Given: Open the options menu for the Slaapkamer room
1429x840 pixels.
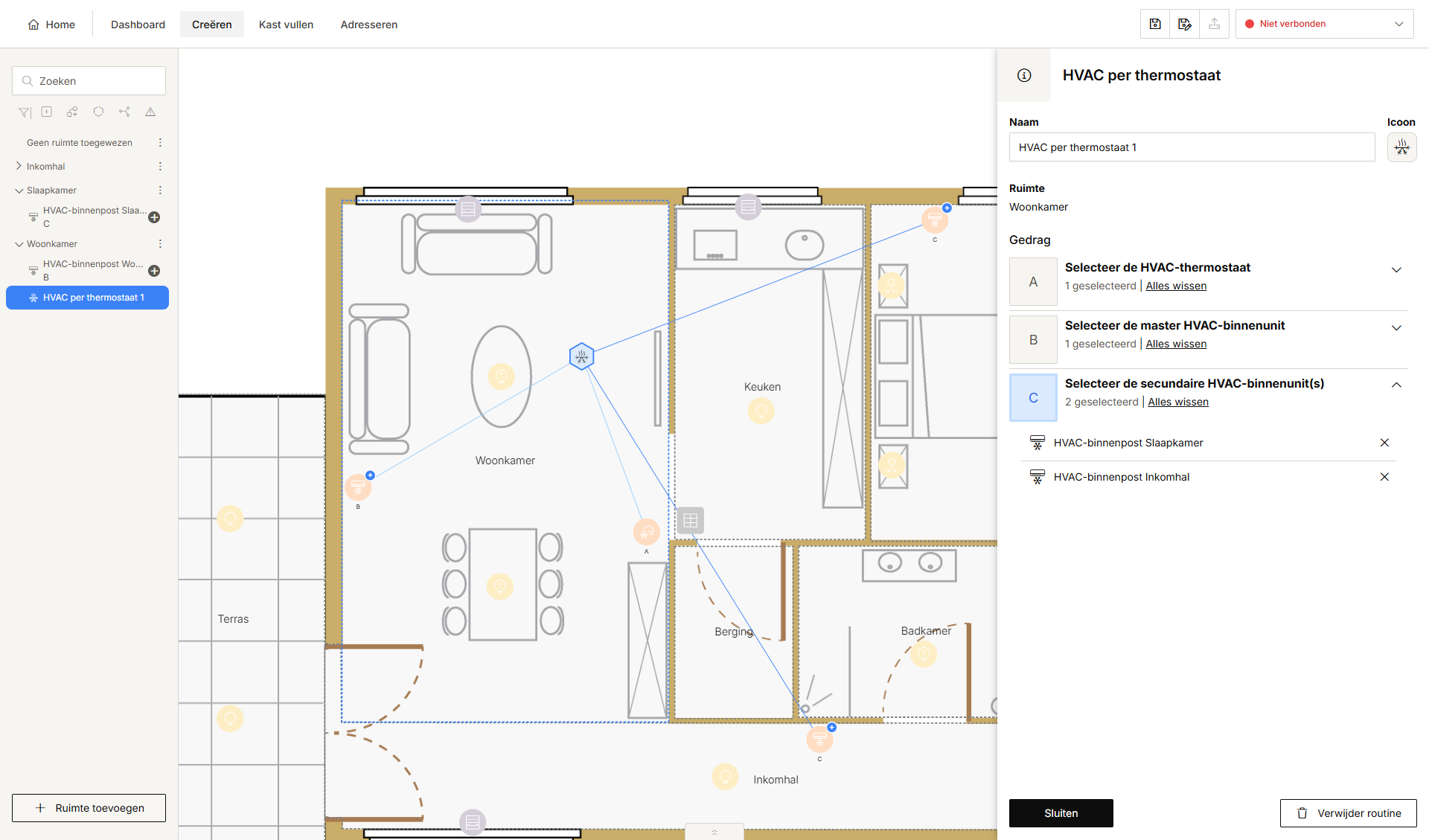Looking at the screenshot, I should point(160,190).
